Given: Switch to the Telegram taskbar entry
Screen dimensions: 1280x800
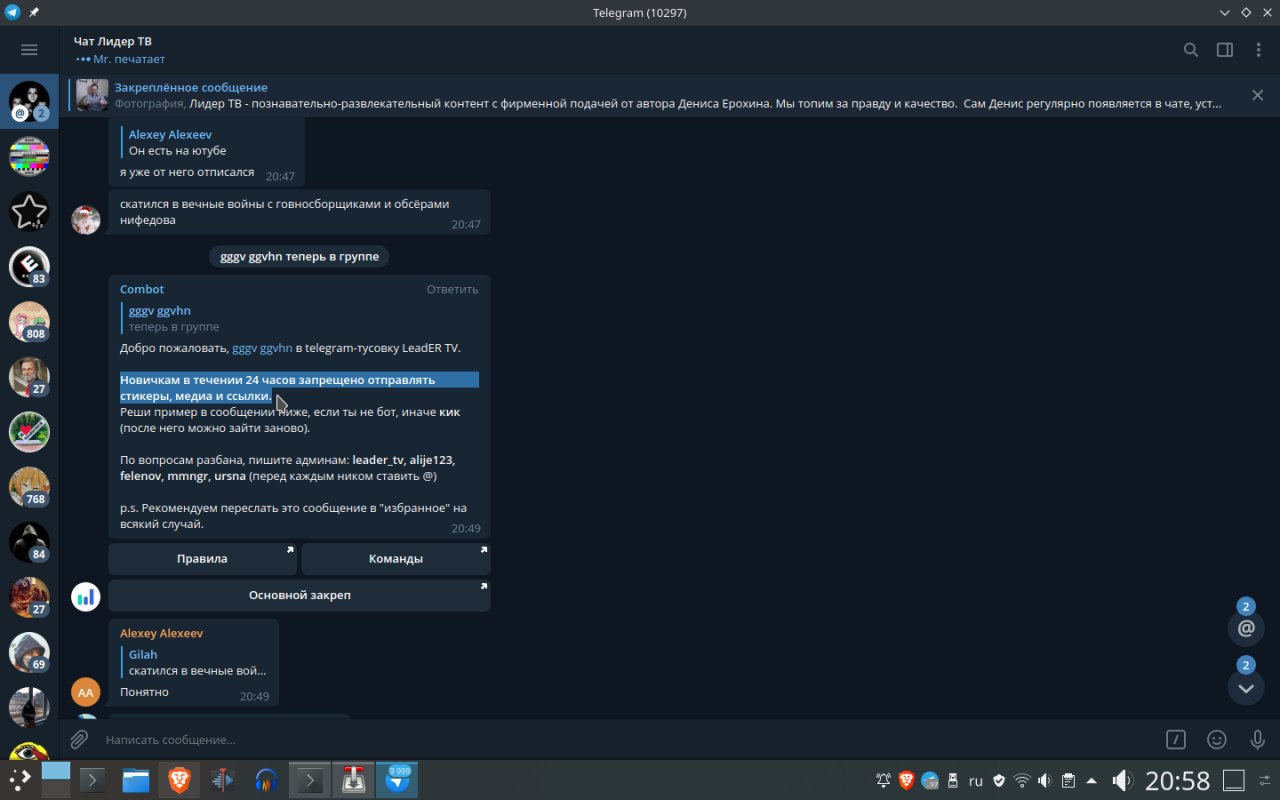Looking at the screenshot, I should [397, 780].
